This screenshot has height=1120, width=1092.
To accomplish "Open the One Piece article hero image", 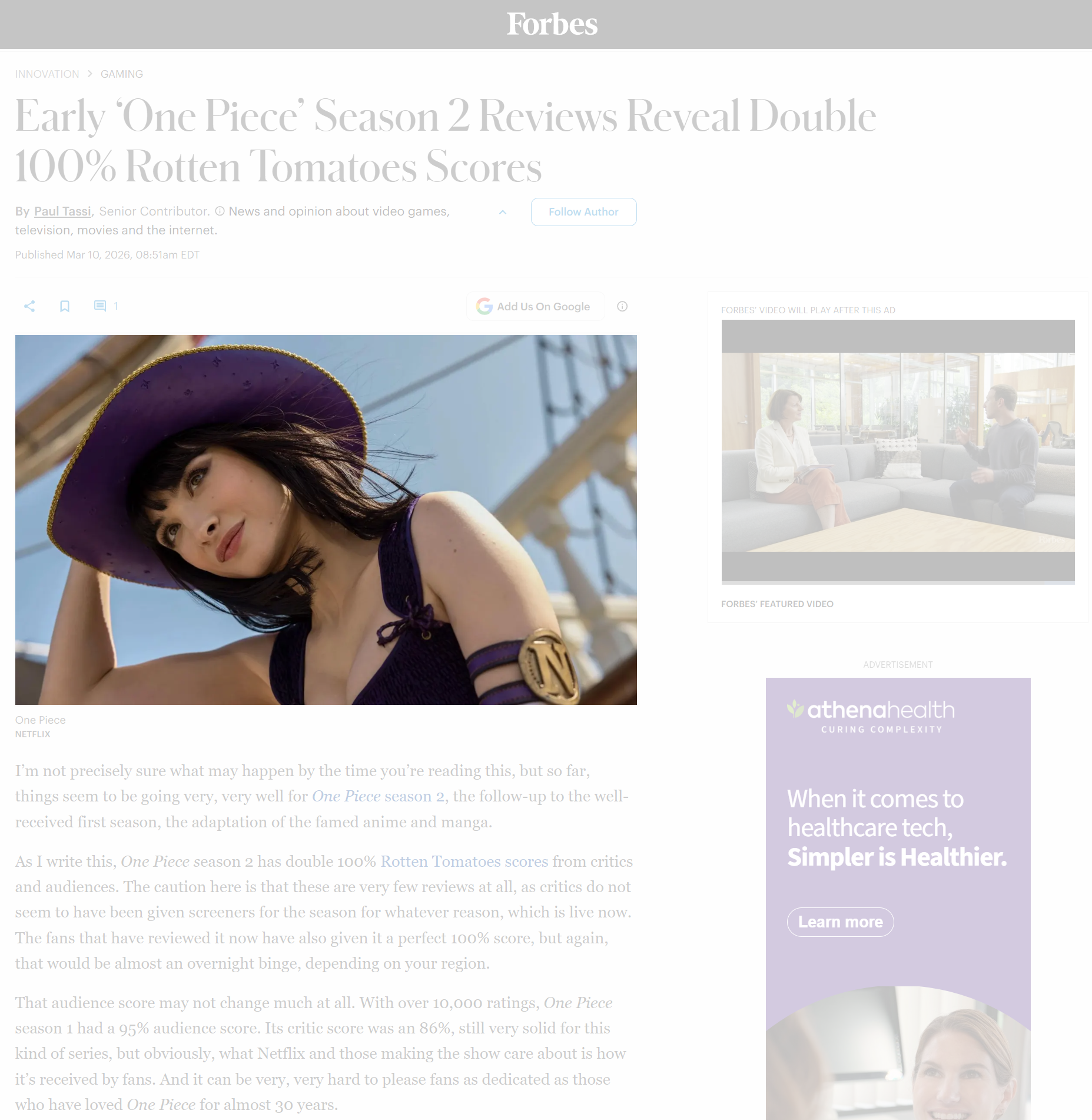I will pyautogui.click(x=326, y=520).
